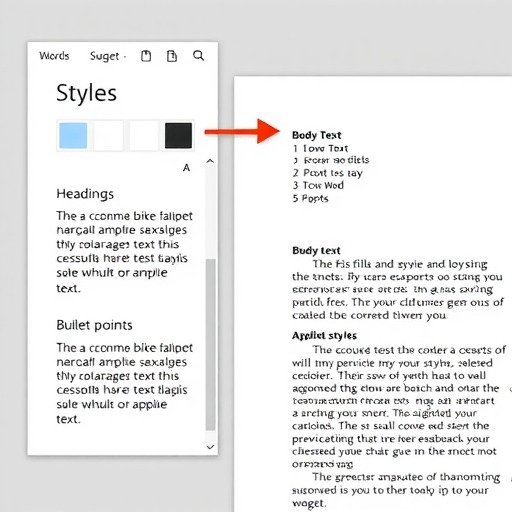The width and height of the screenshot is (512, 512).
Task: Click the scroll down chevron arrow
Action: [210, 447]
